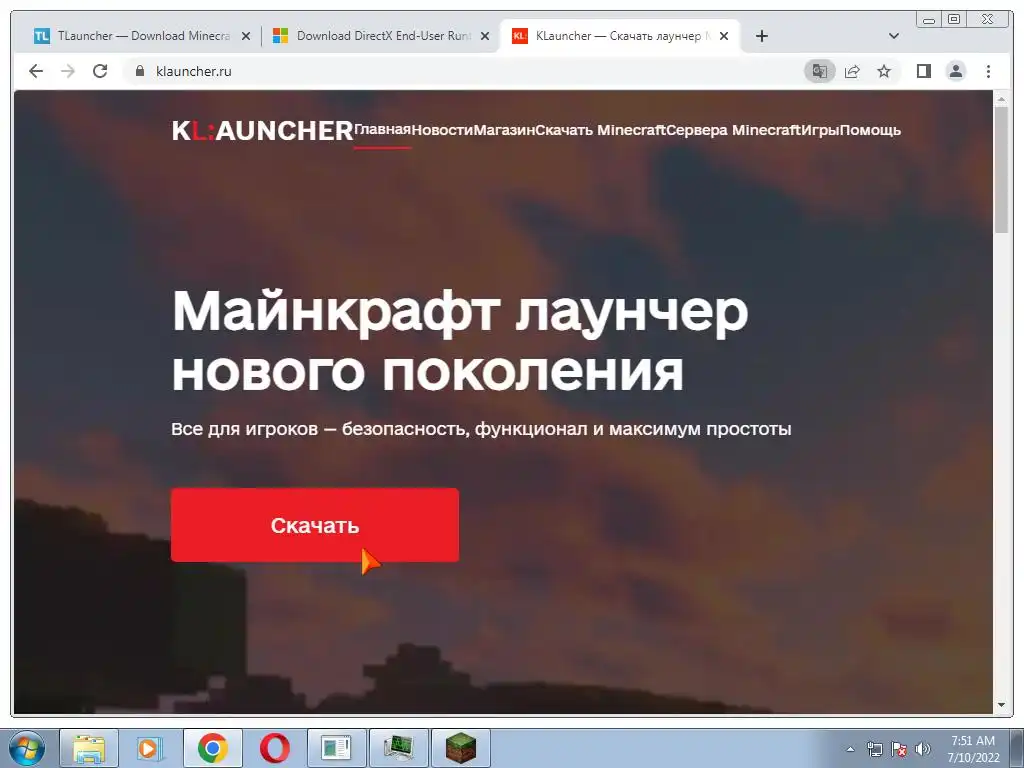Click the forward navigation arrow

[x=68, y=71]
